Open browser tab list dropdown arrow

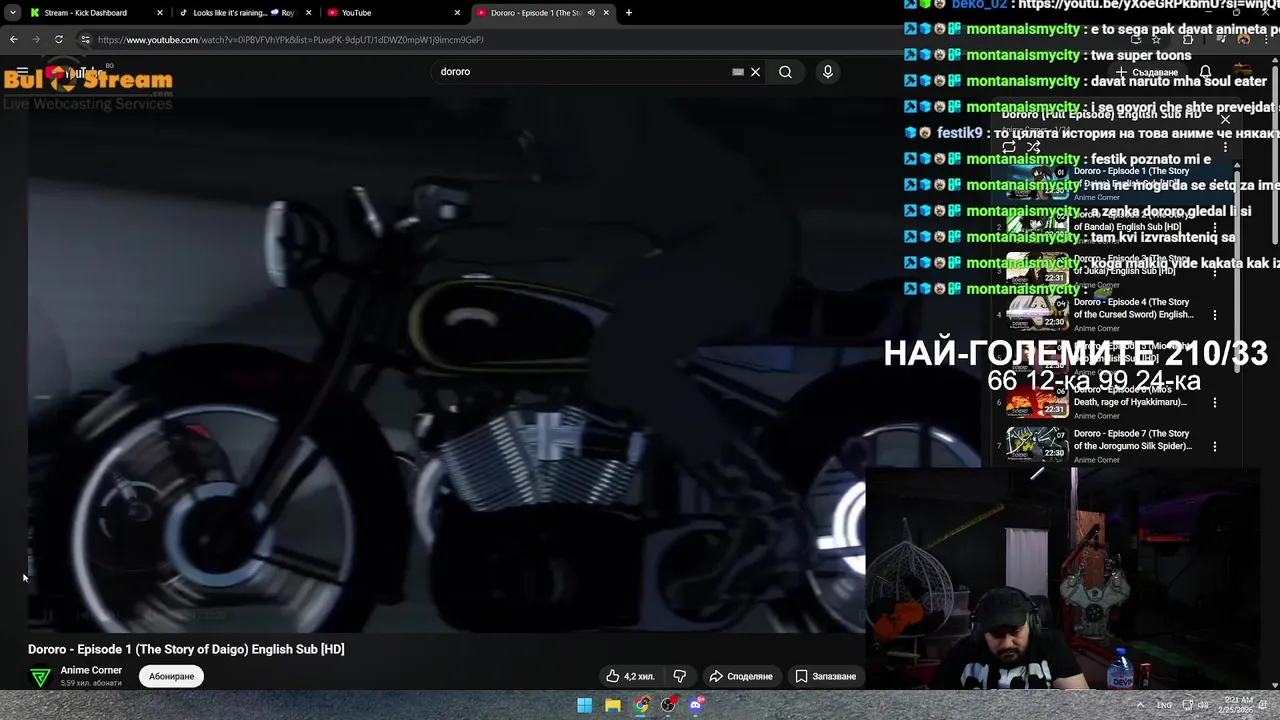[x=12, y=13]
